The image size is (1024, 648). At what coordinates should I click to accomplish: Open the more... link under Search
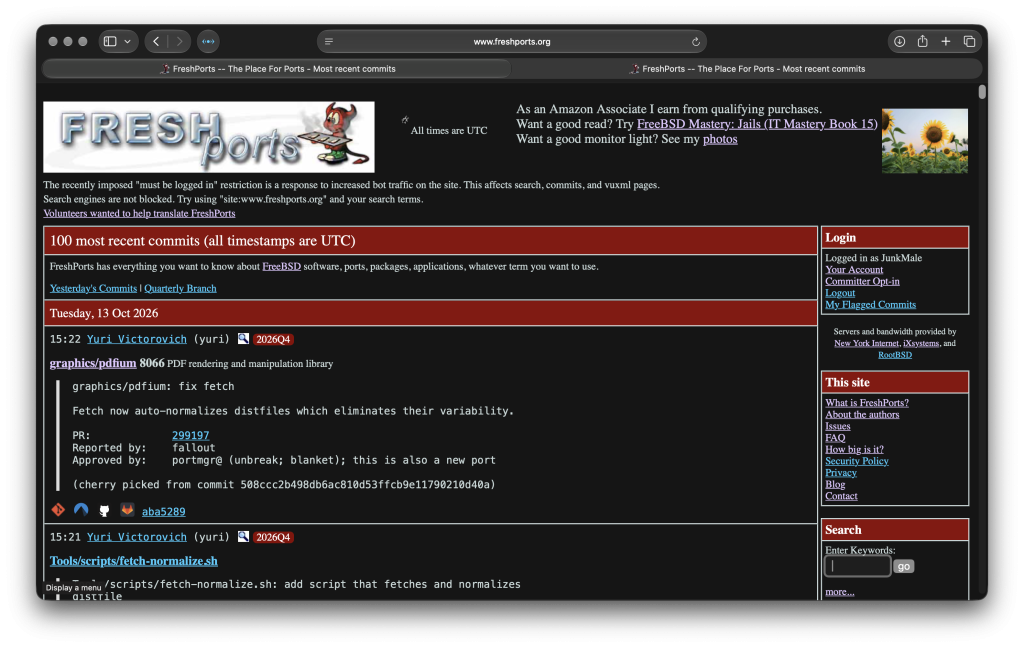(839, 592)
